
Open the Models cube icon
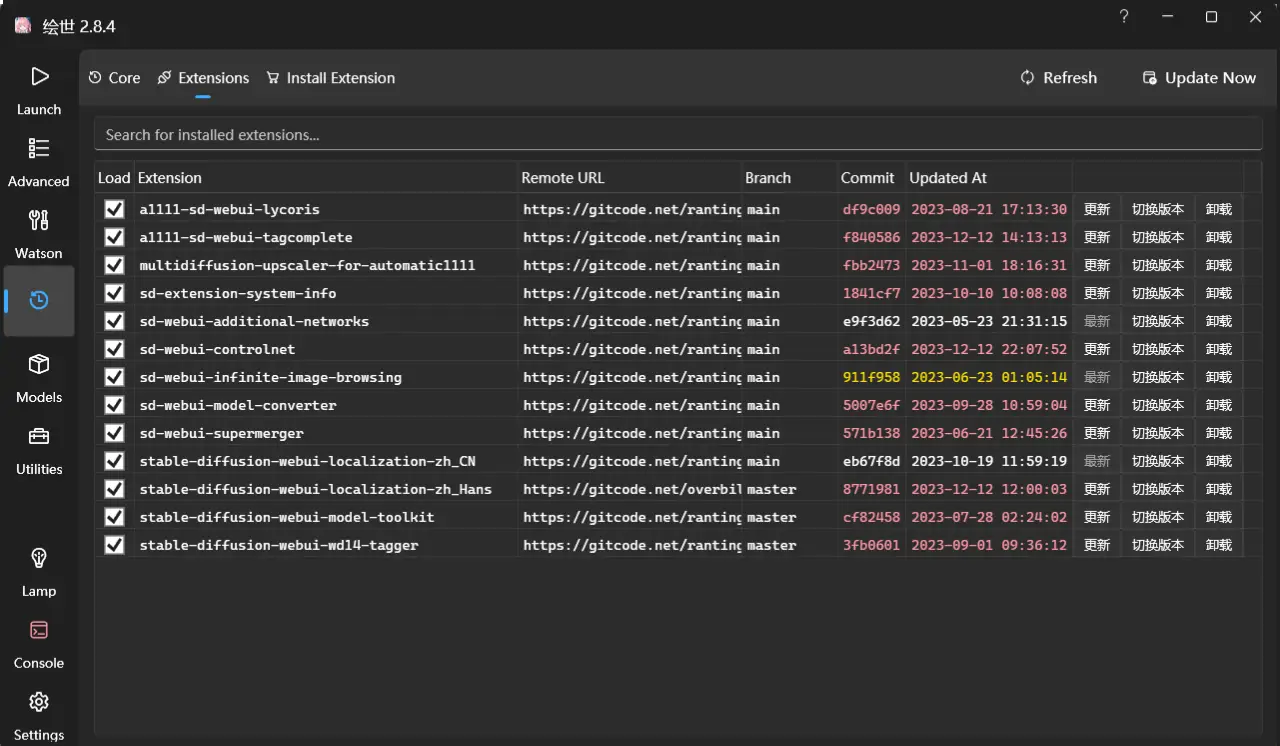(39, 364)
